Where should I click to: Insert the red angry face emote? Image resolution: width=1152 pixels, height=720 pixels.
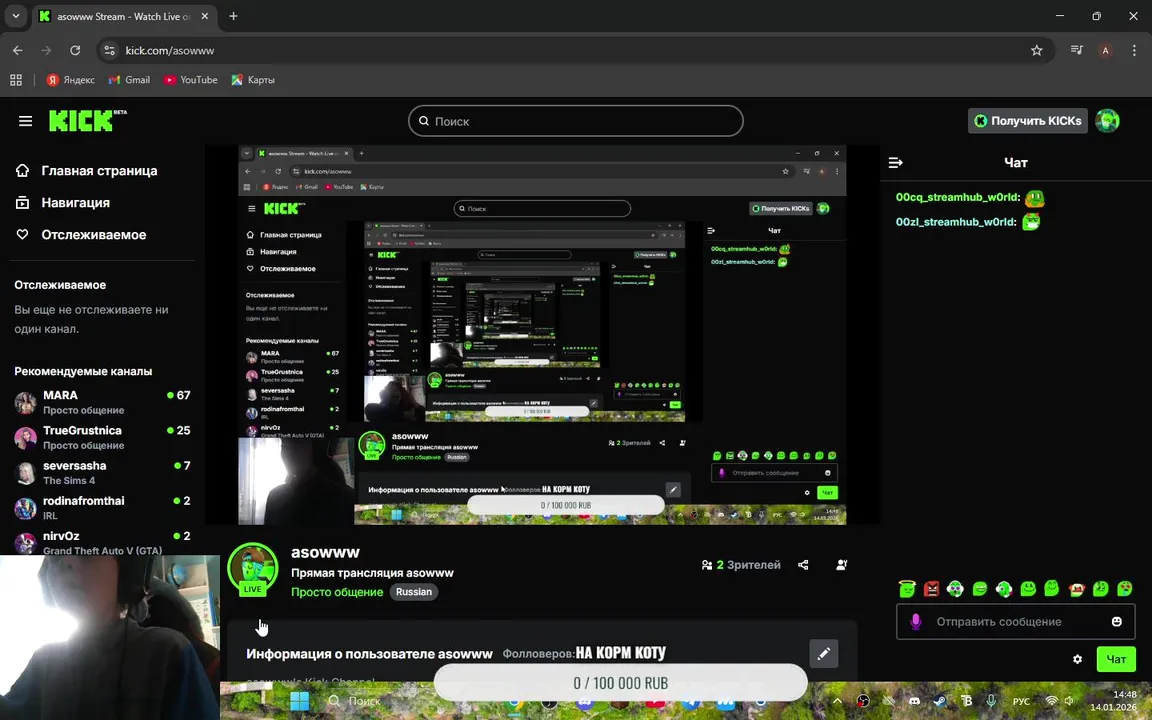[x=932, y=588]
